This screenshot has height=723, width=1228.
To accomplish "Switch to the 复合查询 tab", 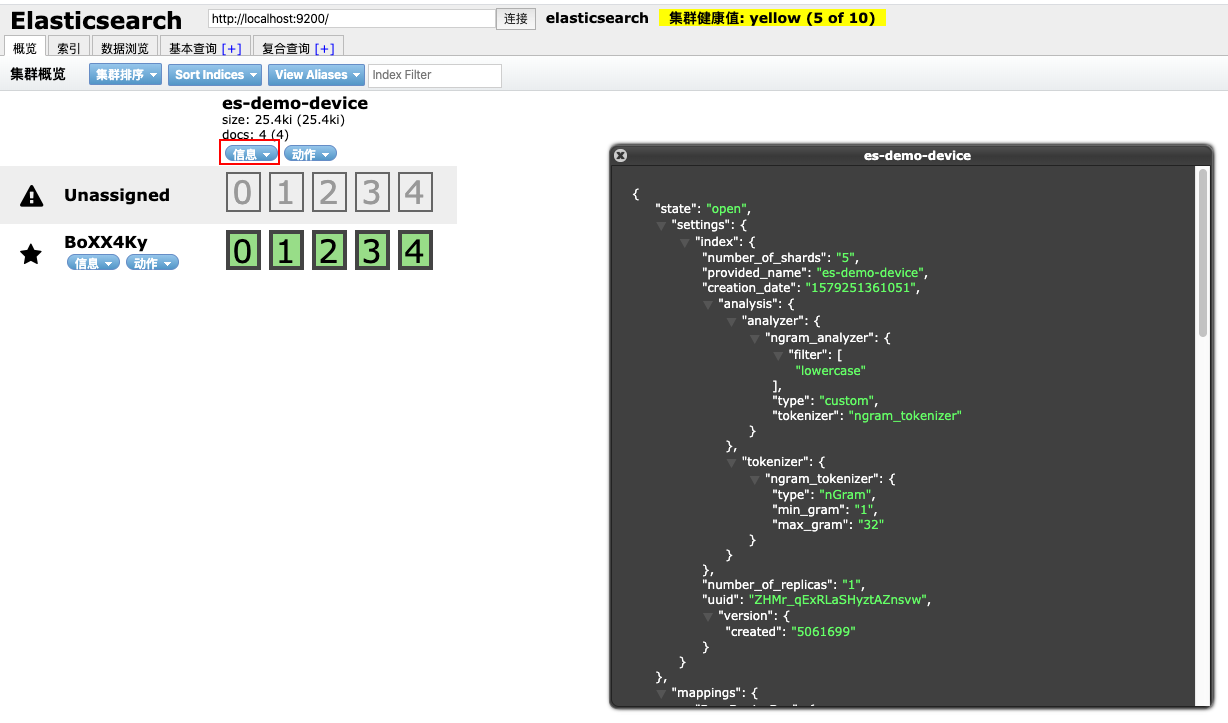I will [x=285, y=48].
